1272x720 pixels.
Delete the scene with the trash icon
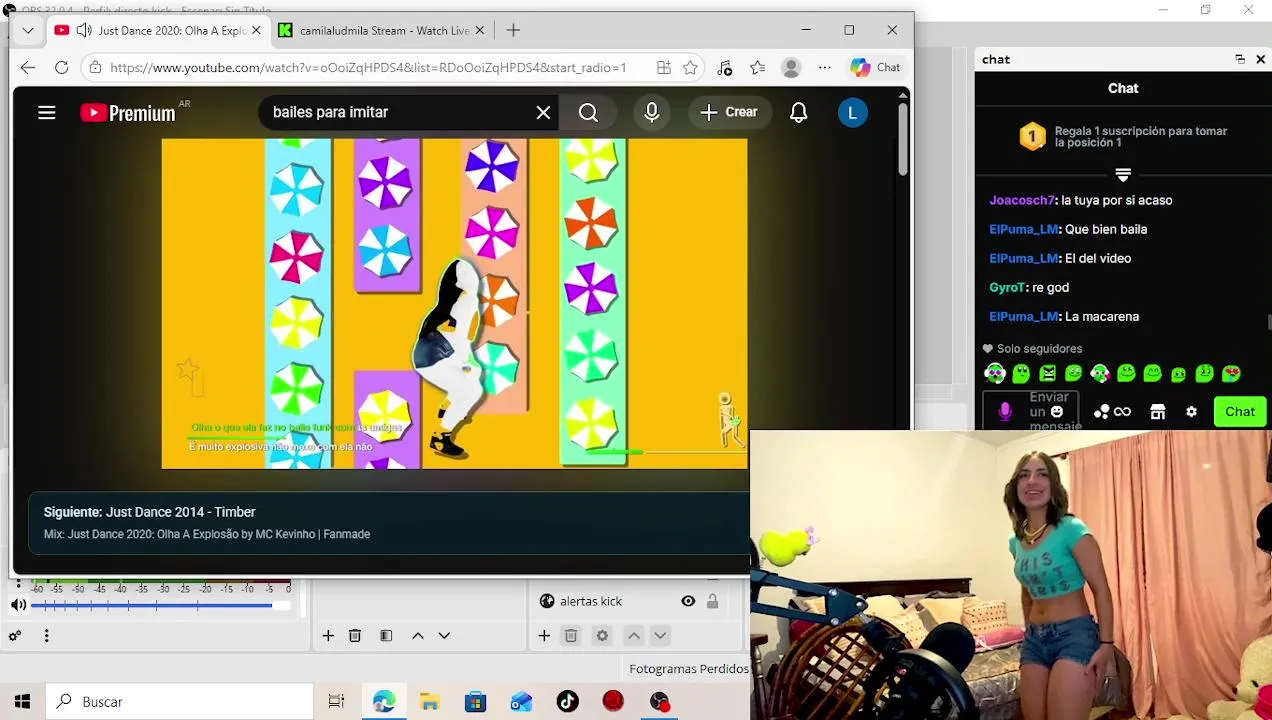tap(355, 636)
